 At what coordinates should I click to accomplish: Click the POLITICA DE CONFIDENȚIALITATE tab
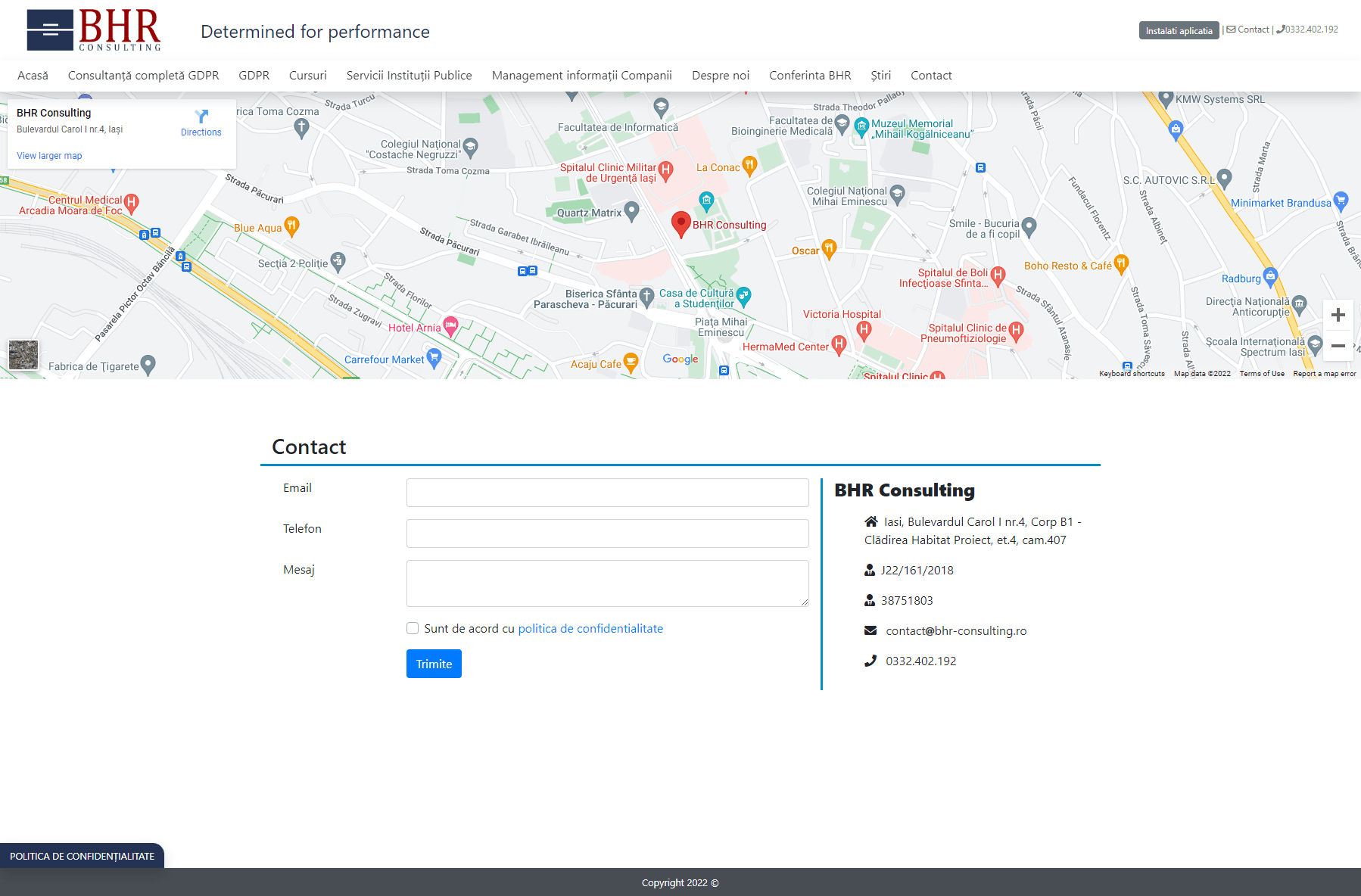(x=82, y=856)
